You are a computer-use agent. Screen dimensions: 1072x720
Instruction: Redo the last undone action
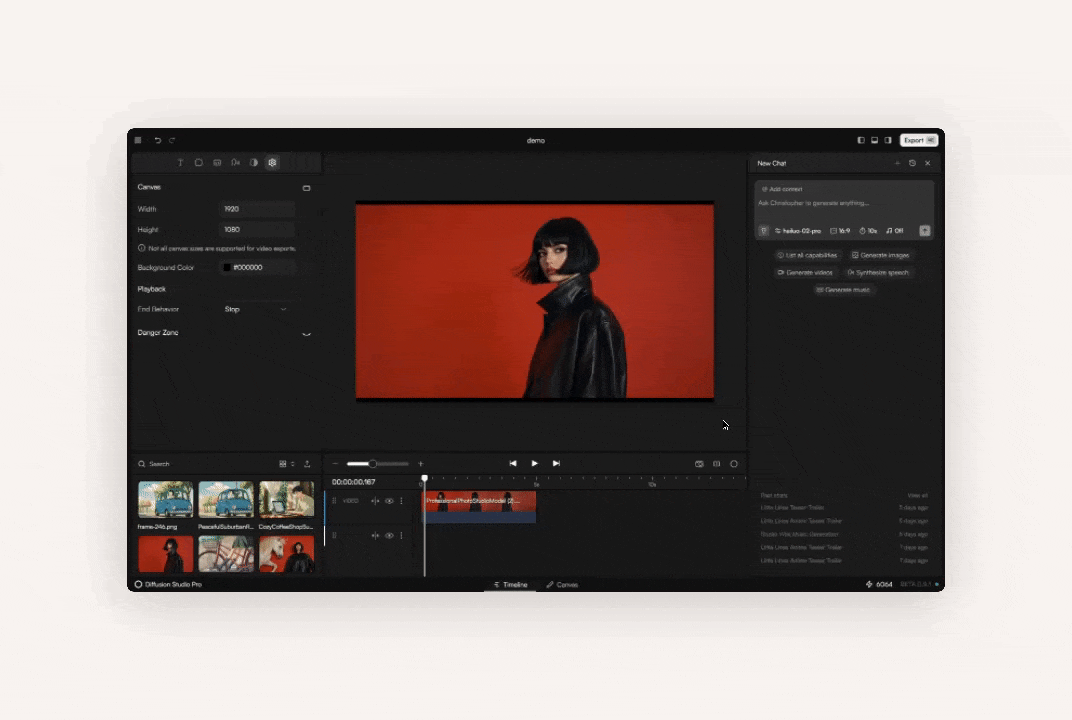click(172, 140)
